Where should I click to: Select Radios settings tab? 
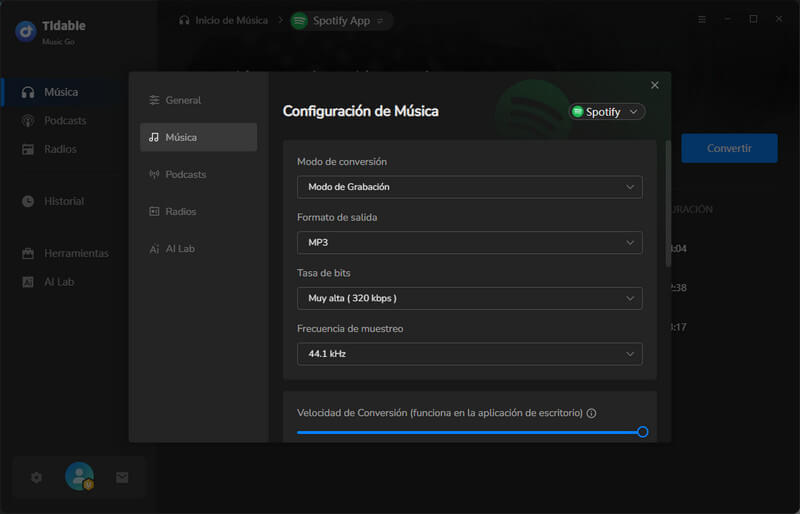pyautogui.click(x=198, y=211)
